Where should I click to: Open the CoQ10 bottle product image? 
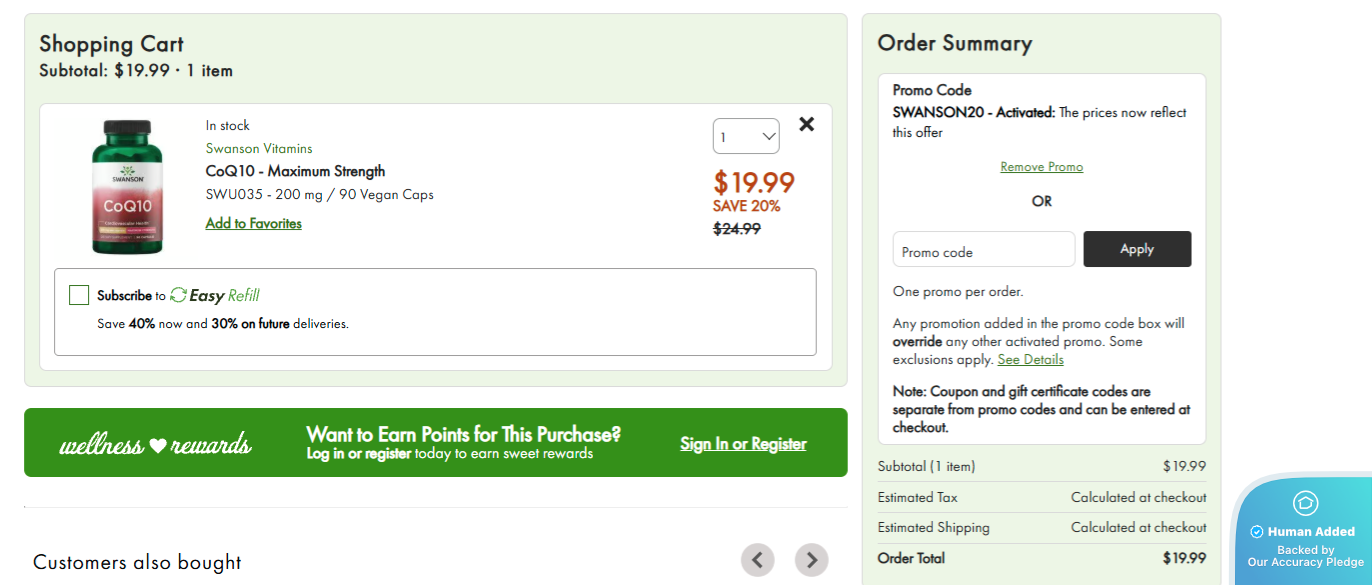(126, 187)
